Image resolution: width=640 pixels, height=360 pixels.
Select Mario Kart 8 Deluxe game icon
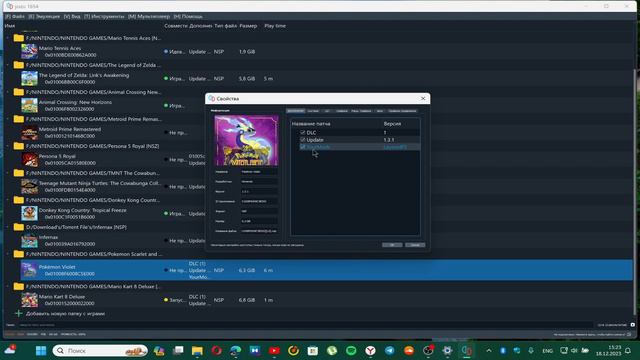[29, 300]
